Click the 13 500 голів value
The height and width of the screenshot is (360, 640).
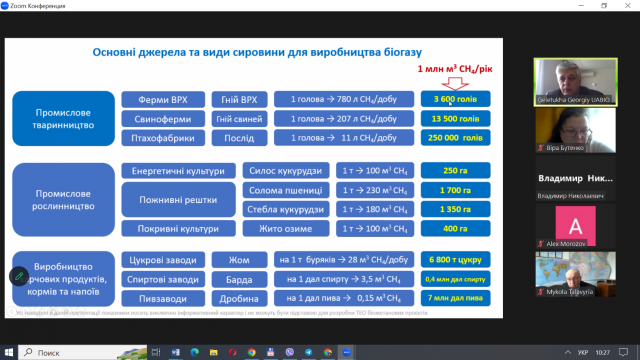pos(456,119)
